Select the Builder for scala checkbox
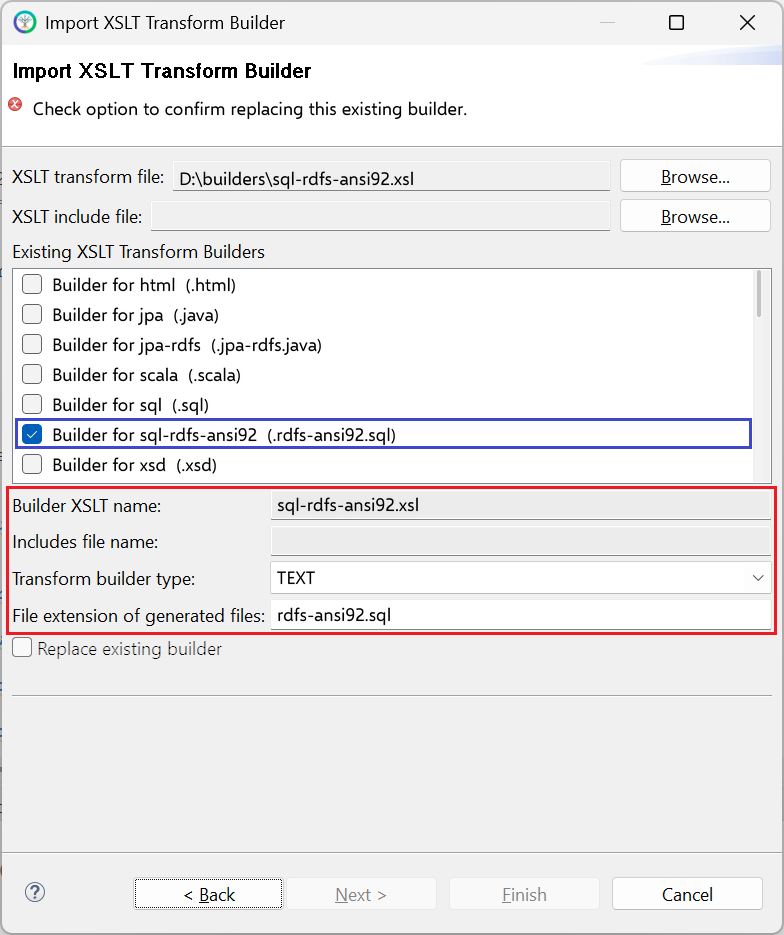The image size is (784, 935). pyautogui.click(x=32, y=374)
